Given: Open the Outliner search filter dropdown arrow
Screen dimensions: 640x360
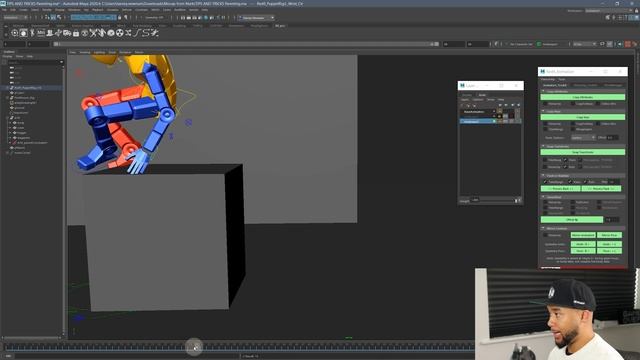Looking at the screenshot, I should 62,62.
